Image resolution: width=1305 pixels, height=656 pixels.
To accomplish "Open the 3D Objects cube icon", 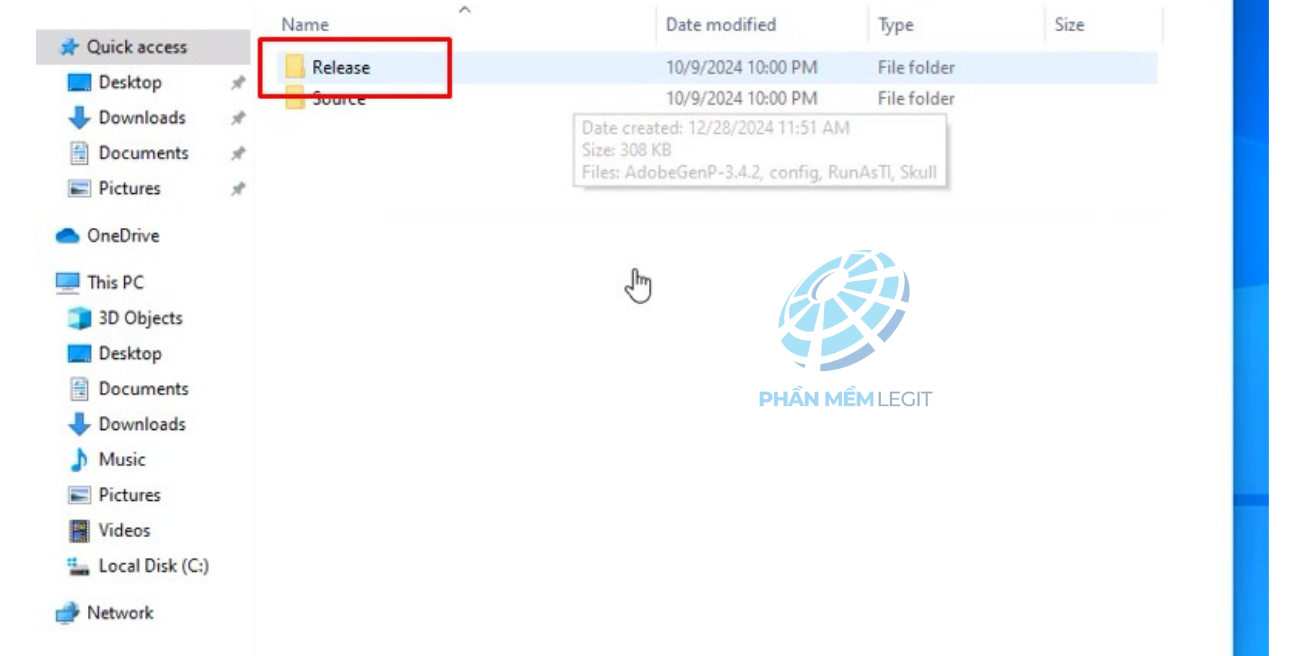I will (x=79, y=318).
